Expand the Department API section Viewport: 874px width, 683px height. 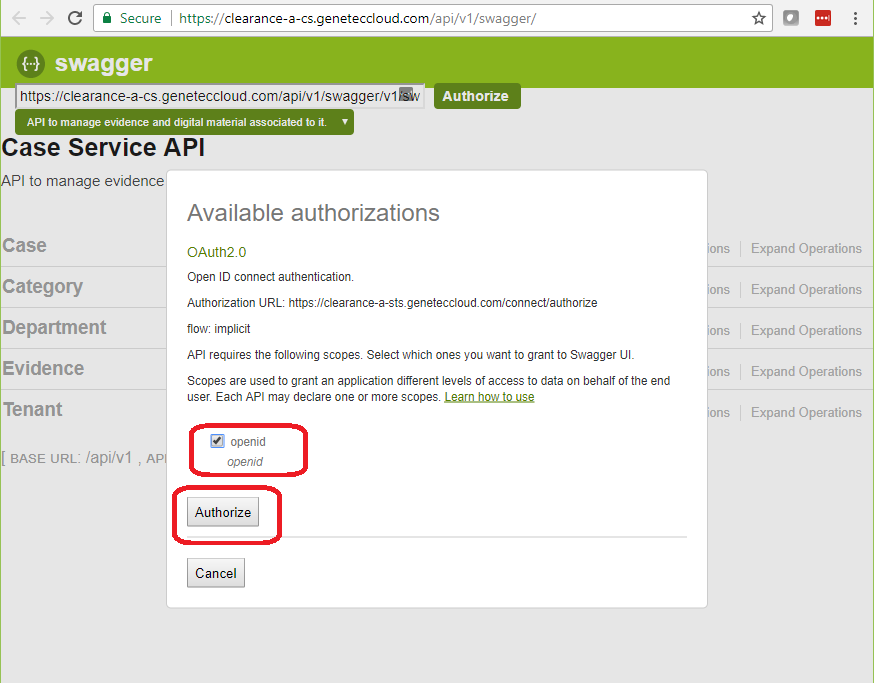point(54,327)
